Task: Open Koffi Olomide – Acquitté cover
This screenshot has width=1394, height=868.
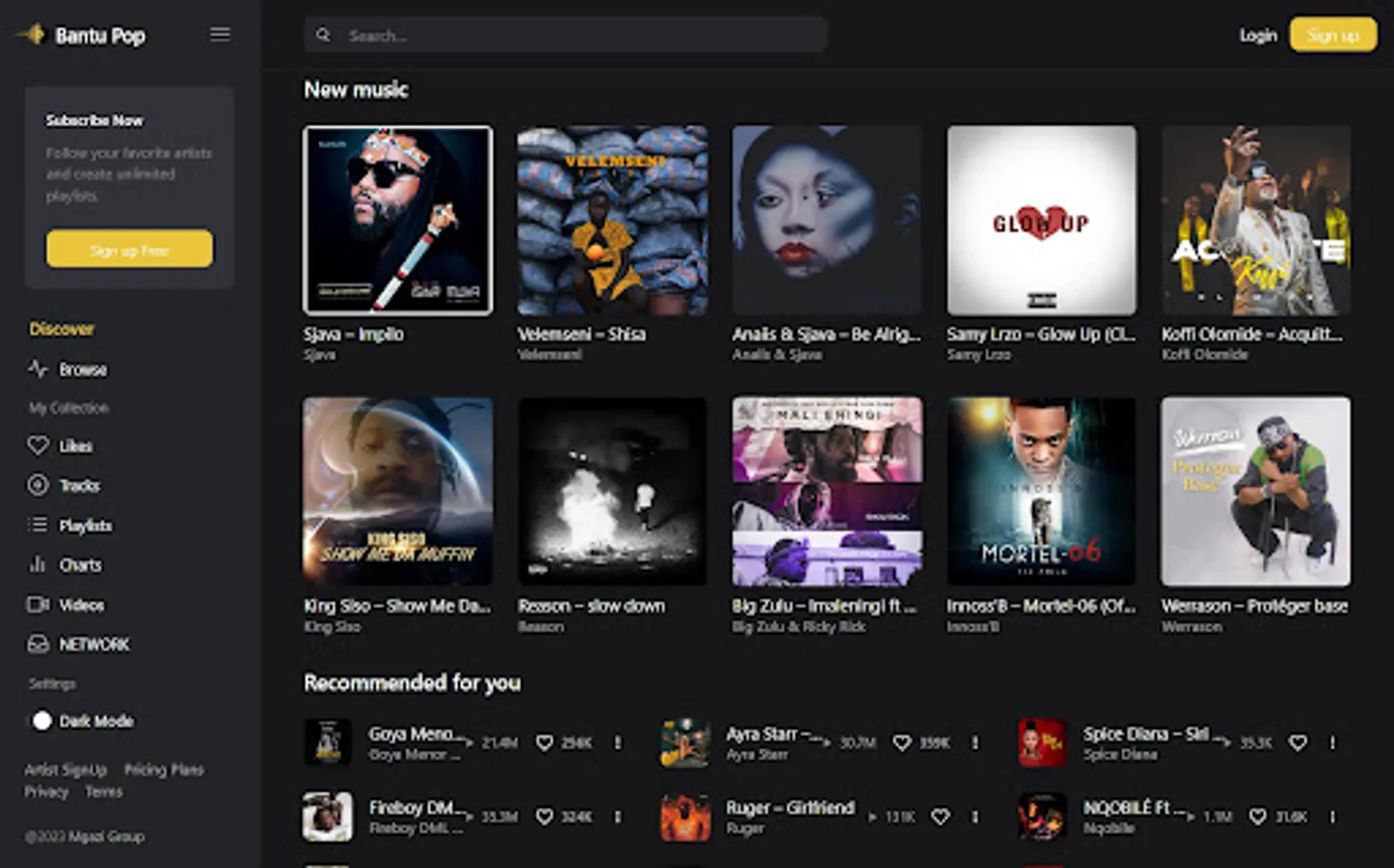Action: (x=1256, y=220)
